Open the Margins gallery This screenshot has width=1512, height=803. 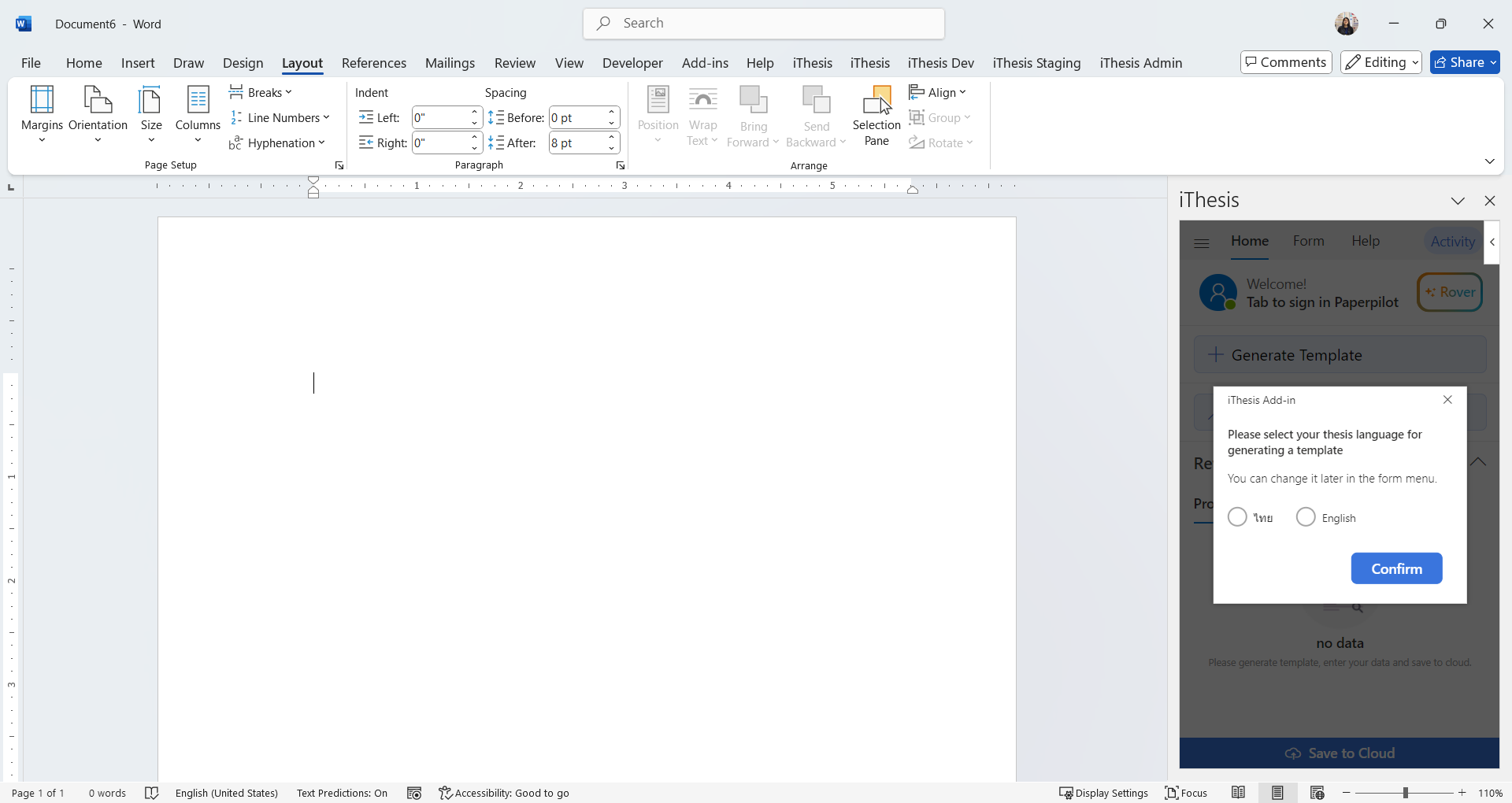[42, 115]
